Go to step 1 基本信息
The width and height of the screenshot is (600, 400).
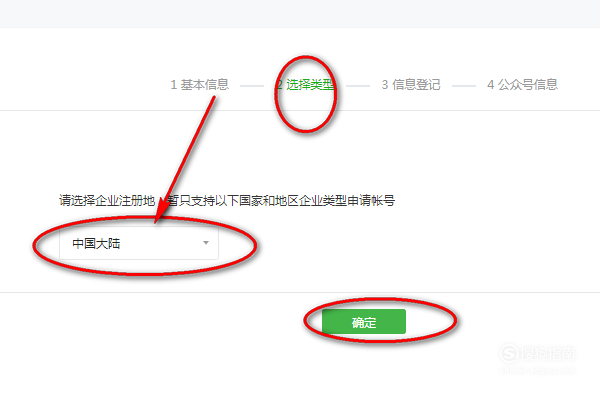click(200, 85)
